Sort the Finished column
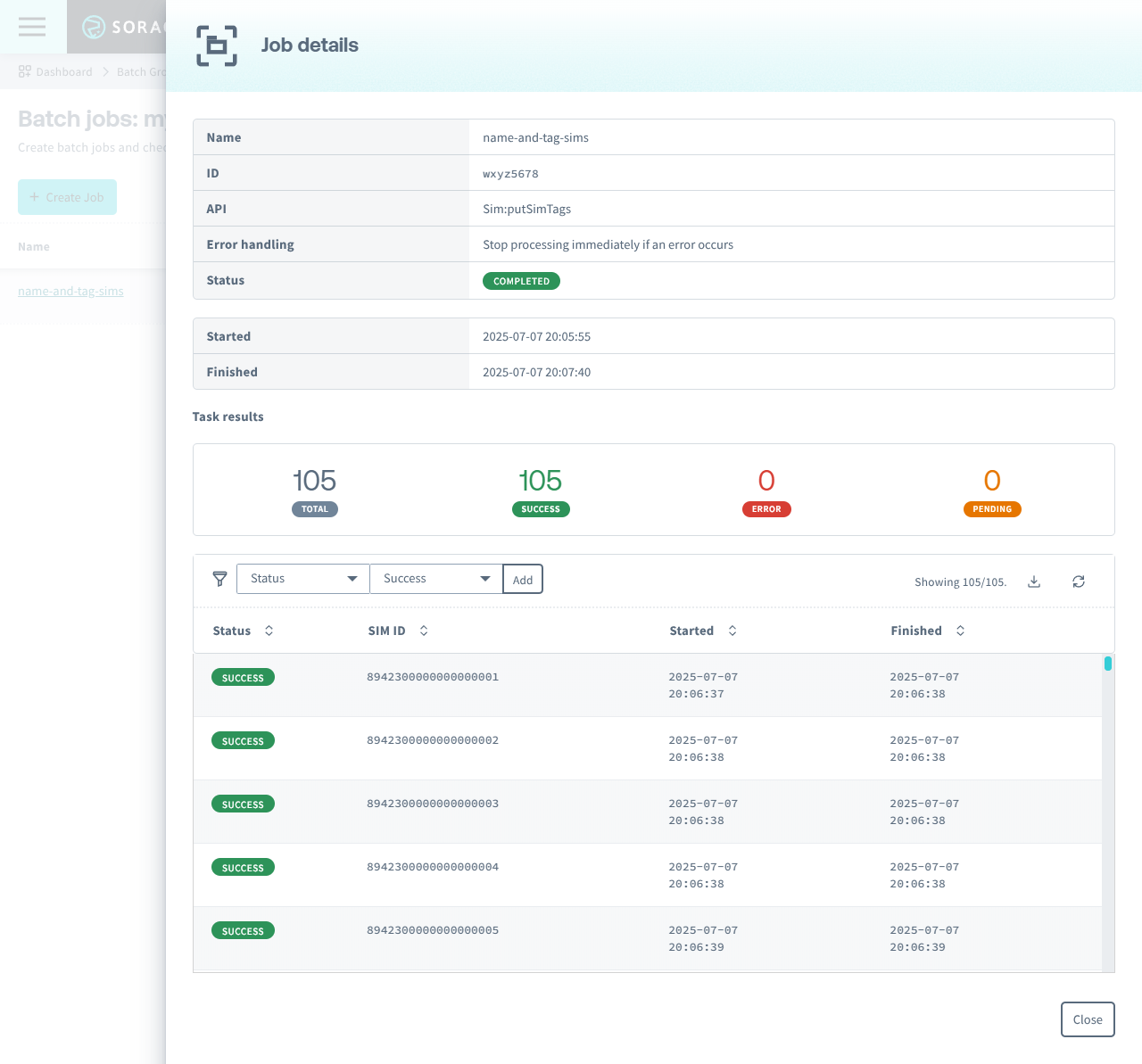 [960, 631]
